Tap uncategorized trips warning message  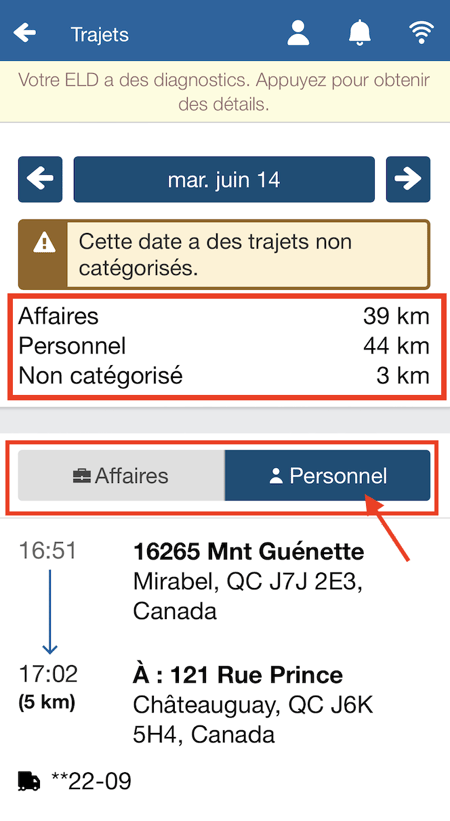click(224, 254)
